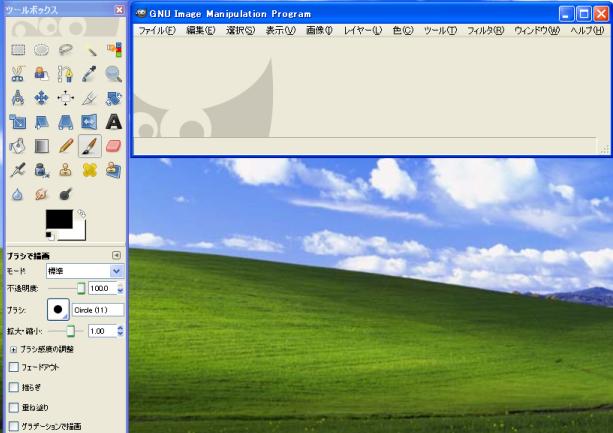Select the Shear tool
The height and width of the screenshot is (433, 613).
[41, 122]
